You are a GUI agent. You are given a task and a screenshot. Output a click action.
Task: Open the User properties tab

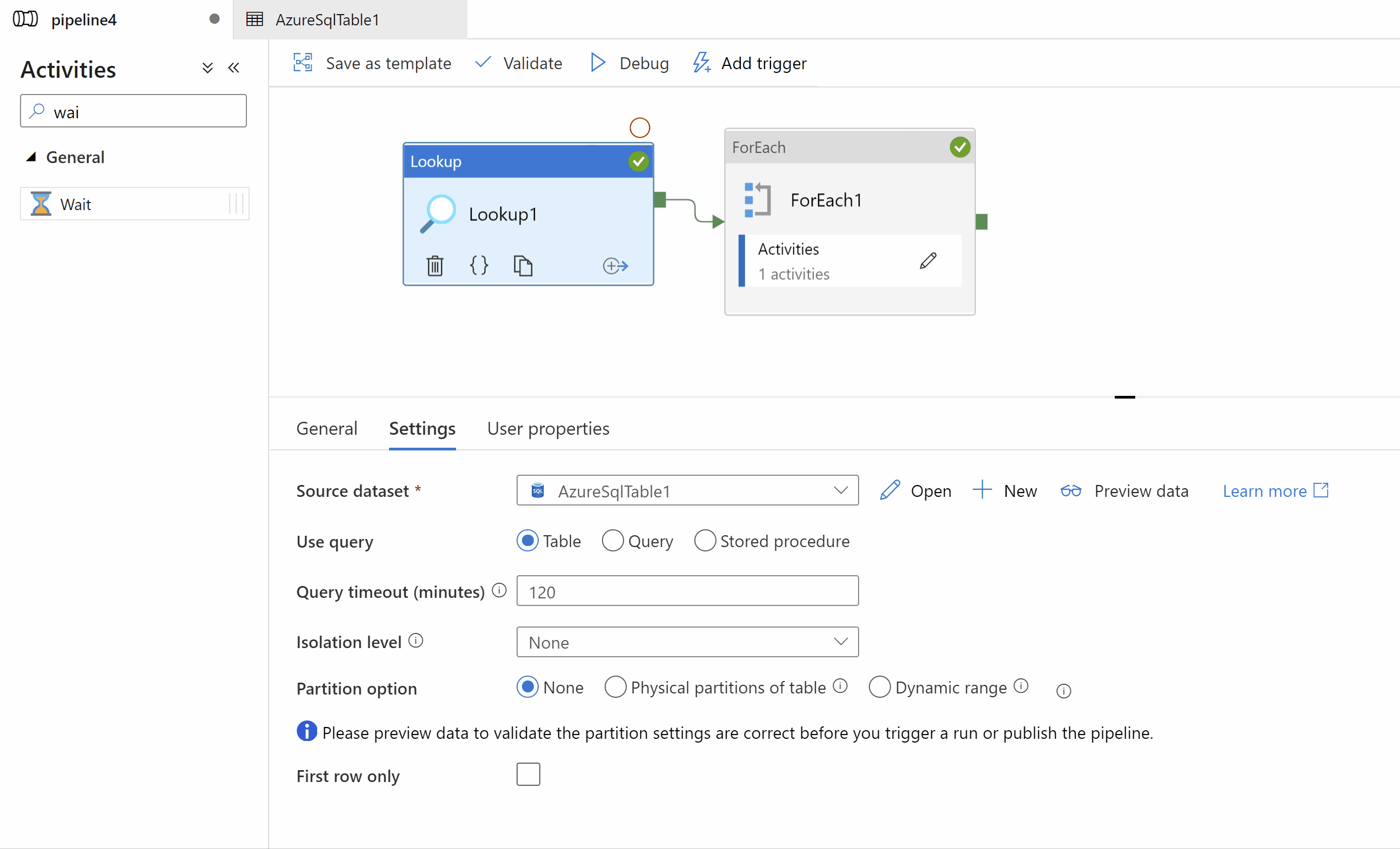coord(548,429)
